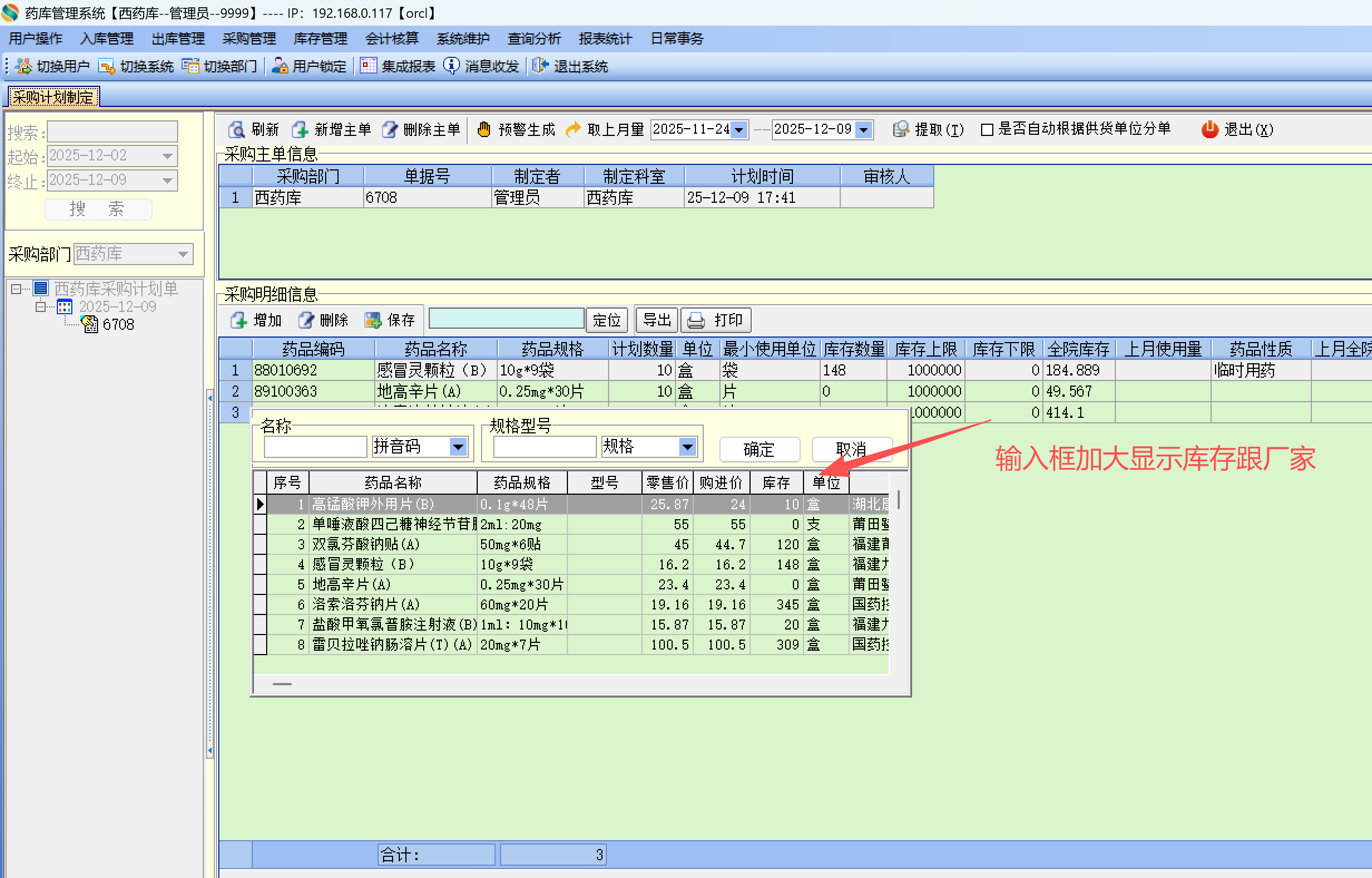
Task: Click 取上月量 arrow icon
Action: pyautogui.click(x=572, y=129)
